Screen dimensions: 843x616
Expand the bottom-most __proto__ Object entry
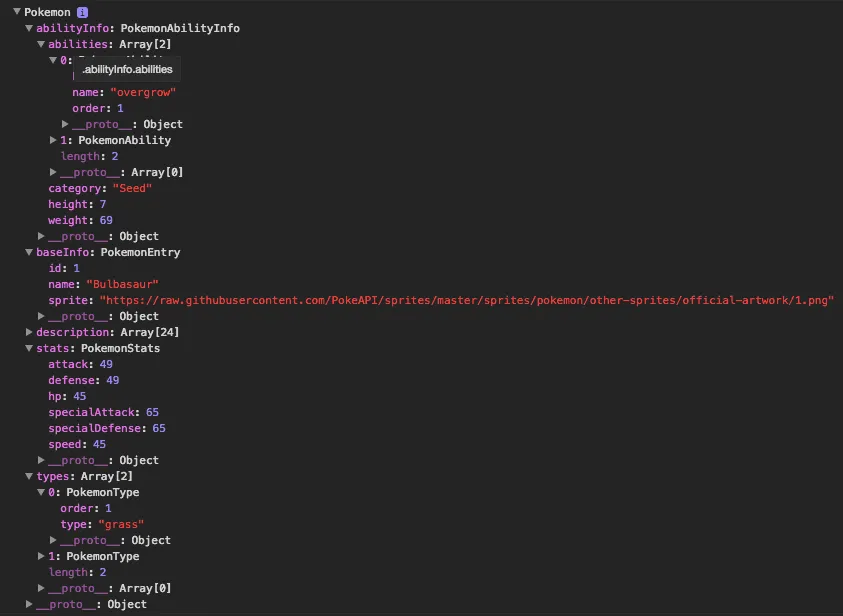pyautogui.click(x=29, y=604)
